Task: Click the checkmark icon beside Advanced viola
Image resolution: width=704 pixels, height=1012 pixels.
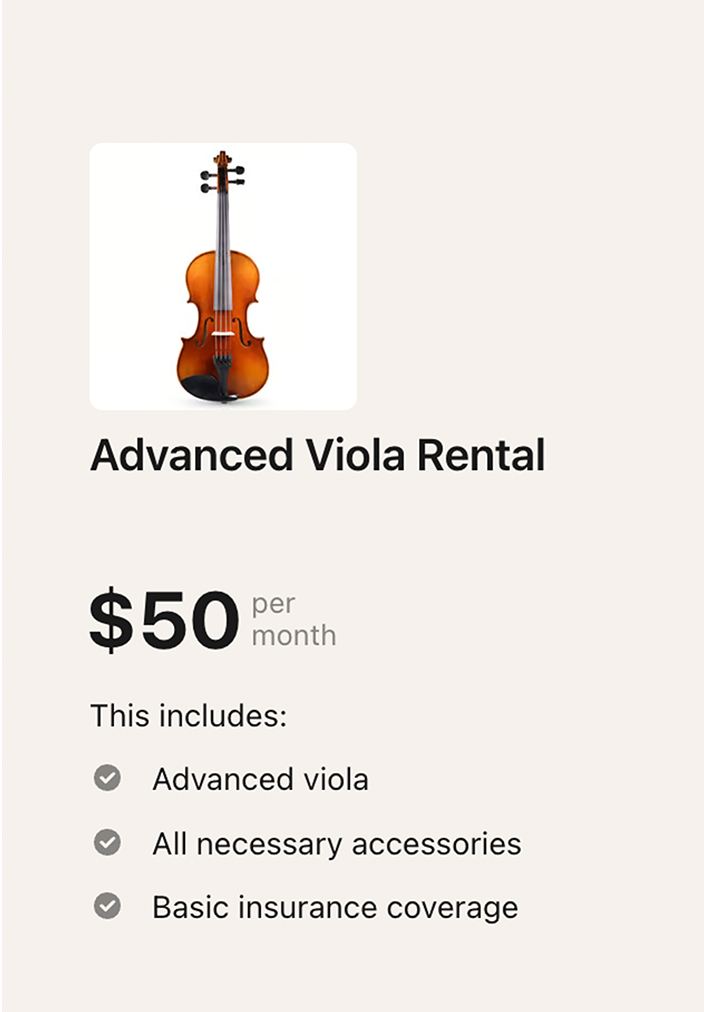Action: pos(107,778)
